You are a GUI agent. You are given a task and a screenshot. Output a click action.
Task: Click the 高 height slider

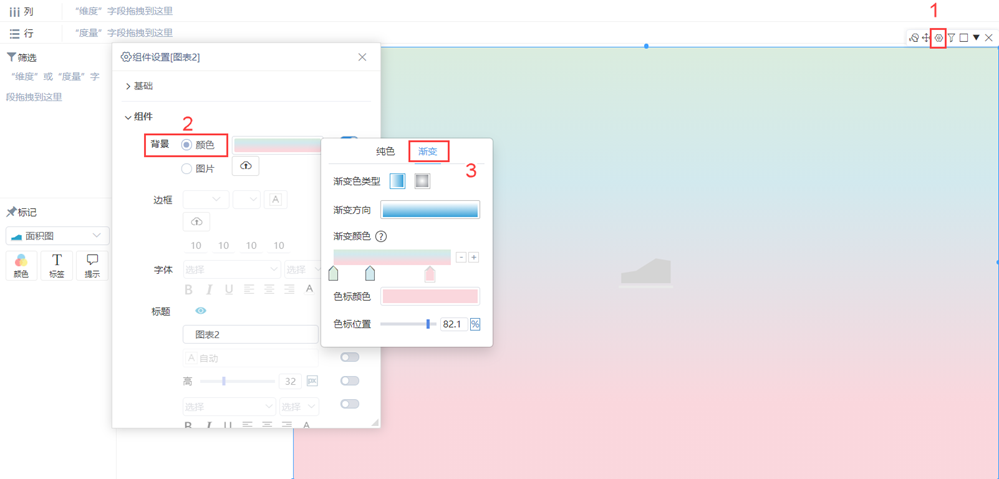tap(237, 381)
